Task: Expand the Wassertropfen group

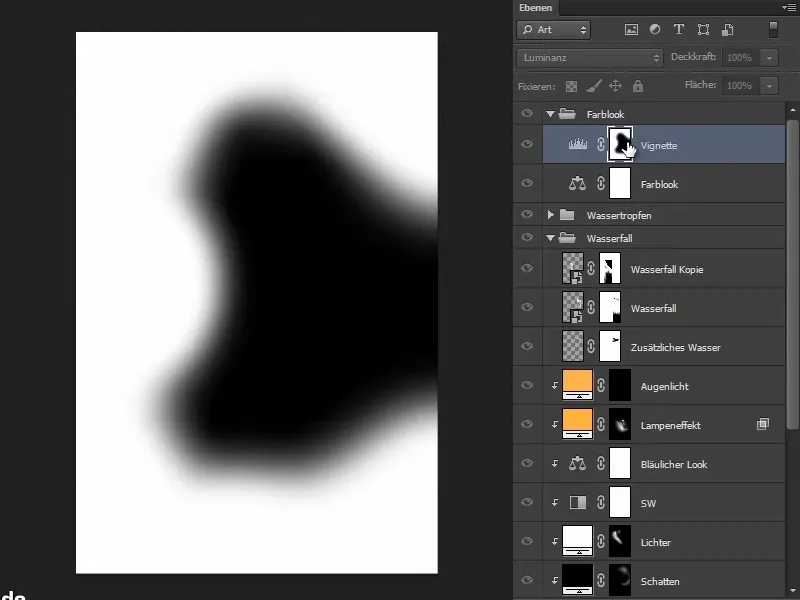Action: click(x=551, y=215)
